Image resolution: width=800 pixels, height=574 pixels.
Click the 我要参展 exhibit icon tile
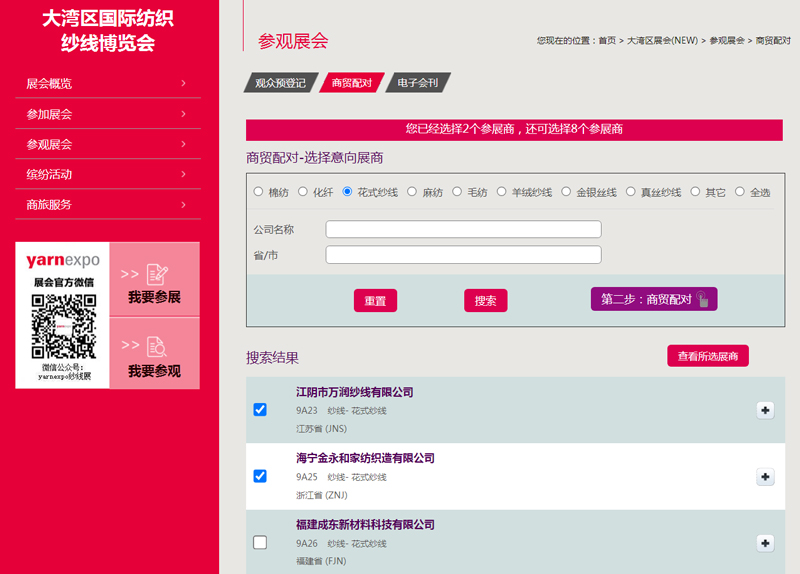pos(155,280)
